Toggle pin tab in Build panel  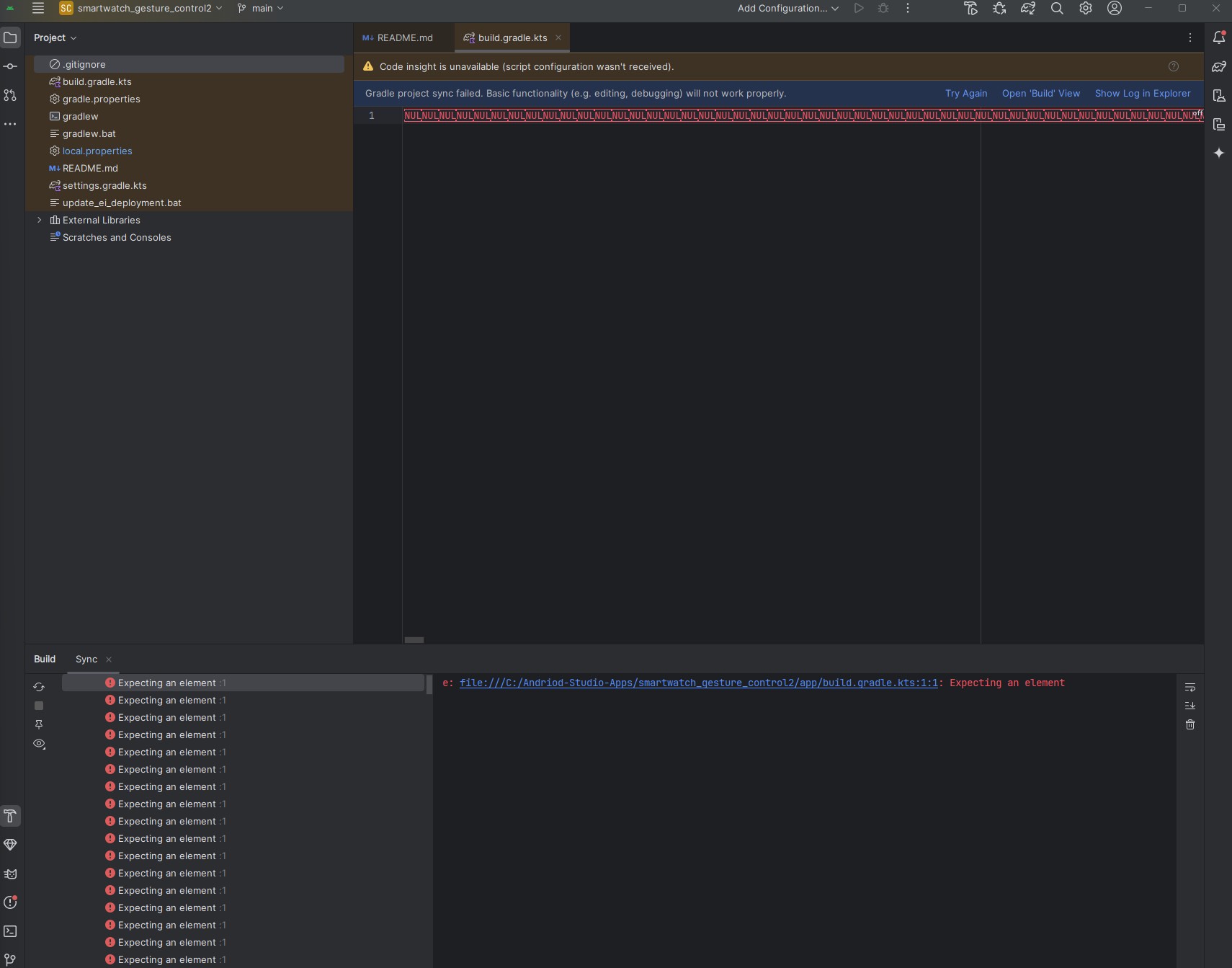tap(39, 724)
